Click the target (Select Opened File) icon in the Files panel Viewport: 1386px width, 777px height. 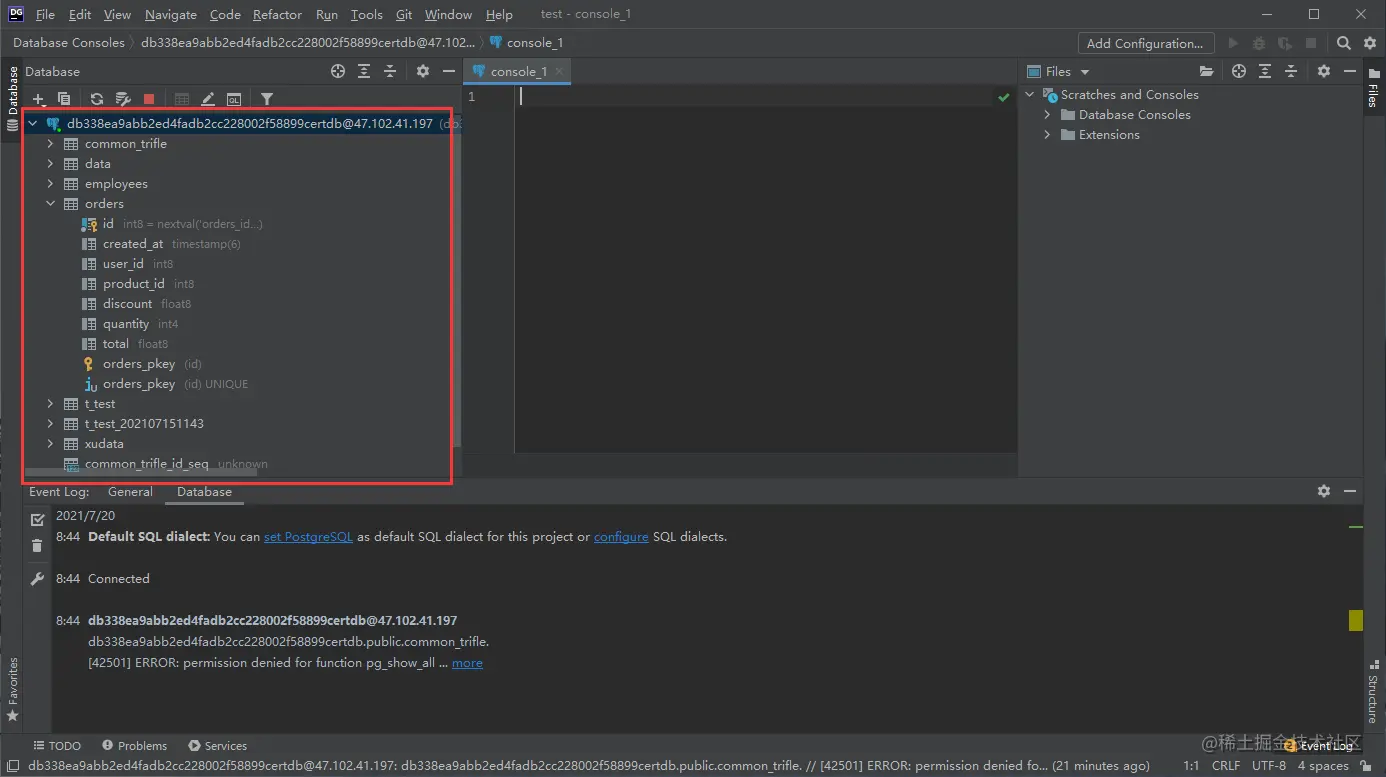pyautogui.click(x=1239, y=71)
